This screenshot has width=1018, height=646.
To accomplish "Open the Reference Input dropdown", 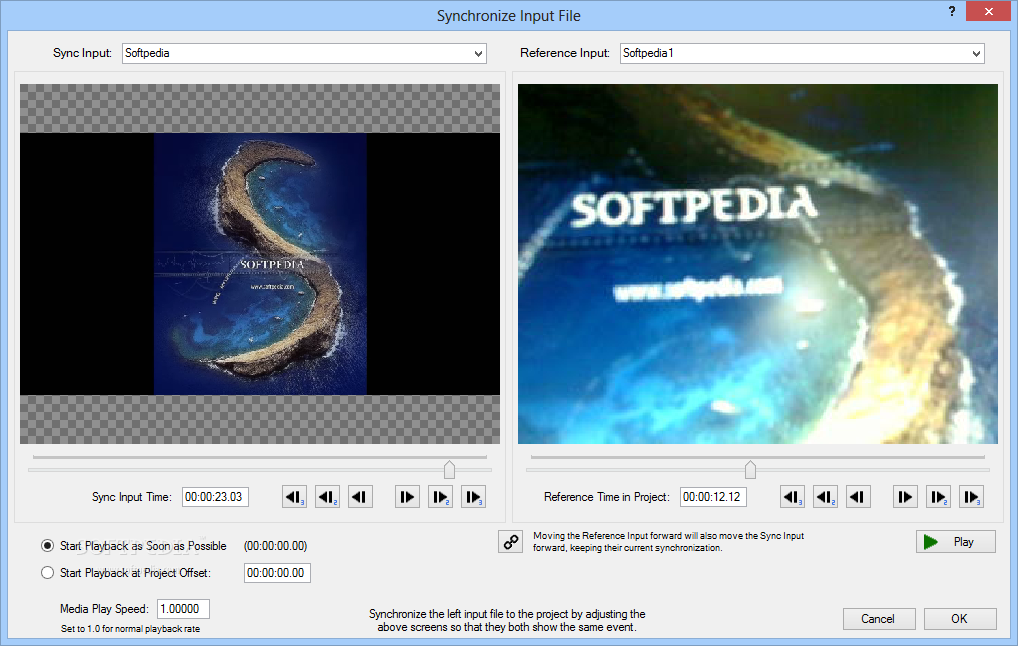I will click(802, 53).
